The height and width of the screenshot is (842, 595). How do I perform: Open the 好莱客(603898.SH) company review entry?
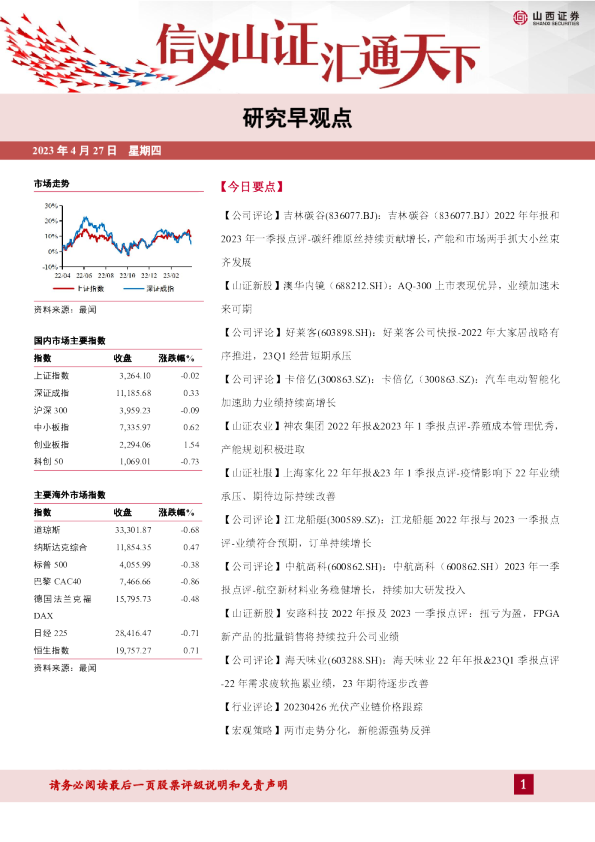(390, 344)
